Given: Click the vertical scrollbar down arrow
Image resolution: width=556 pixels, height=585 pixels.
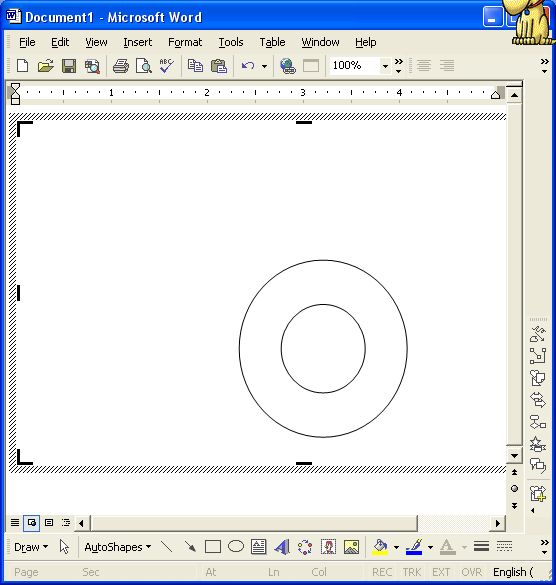Looking at the screenshot, I should point(514,456).
